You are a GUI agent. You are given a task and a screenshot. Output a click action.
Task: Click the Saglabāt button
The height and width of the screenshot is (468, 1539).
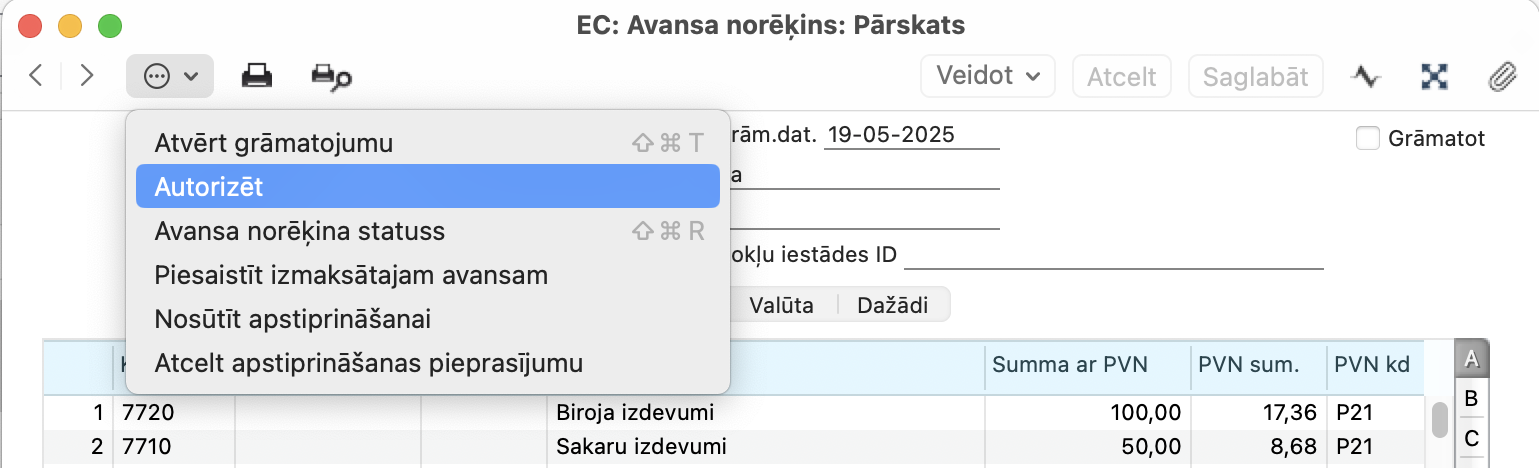click(1256, 76)
